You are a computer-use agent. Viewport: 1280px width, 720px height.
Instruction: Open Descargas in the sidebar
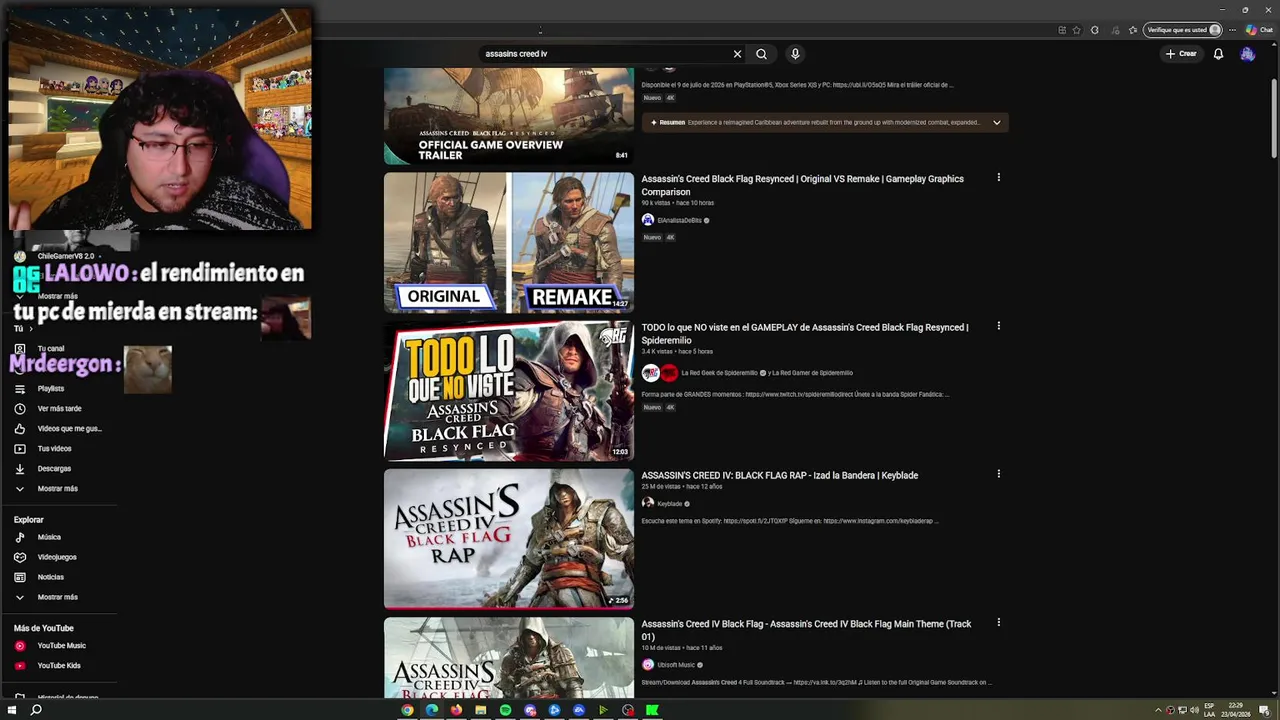coord(54,469)
